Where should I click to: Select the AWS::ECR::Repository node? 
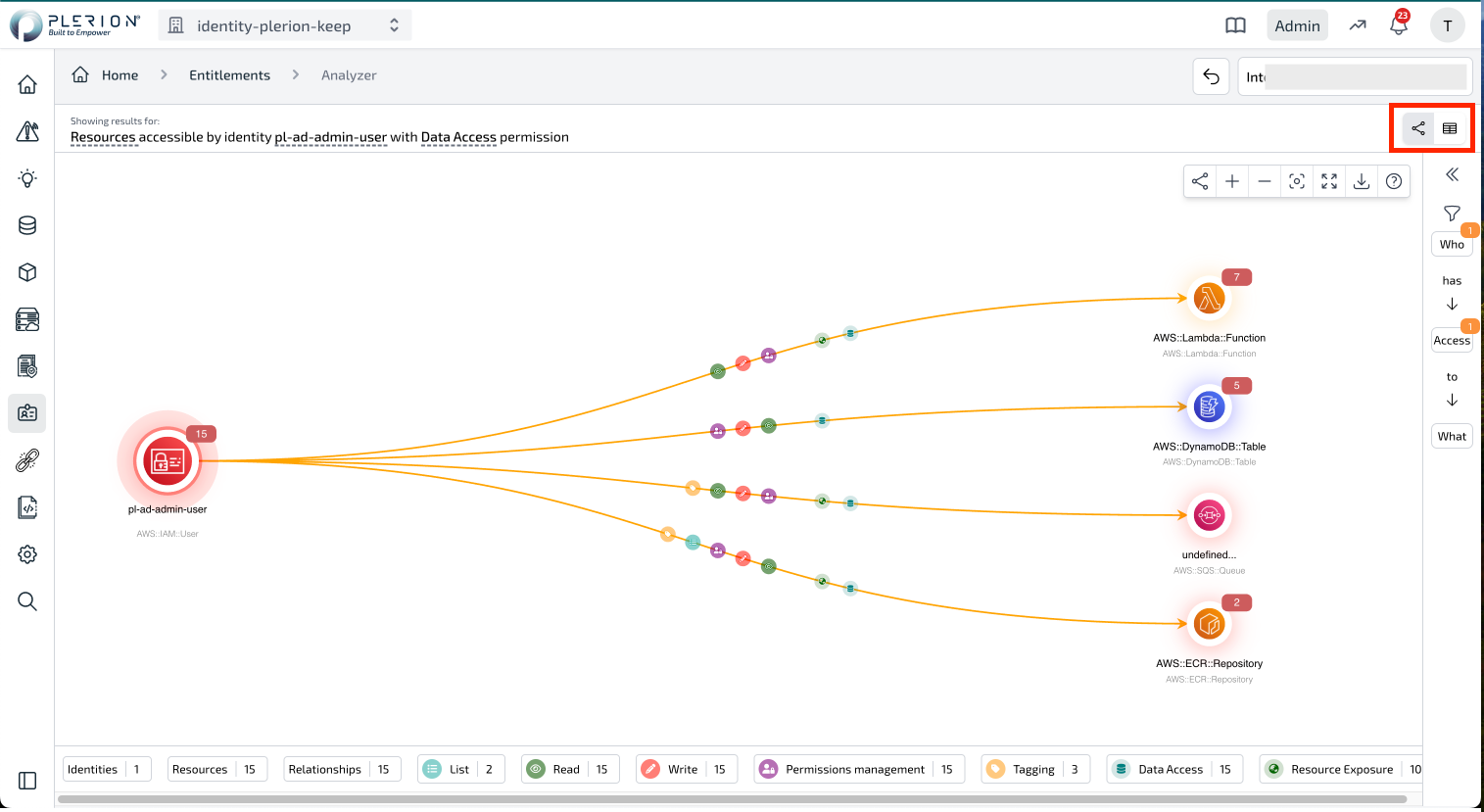pos(1209,623)
